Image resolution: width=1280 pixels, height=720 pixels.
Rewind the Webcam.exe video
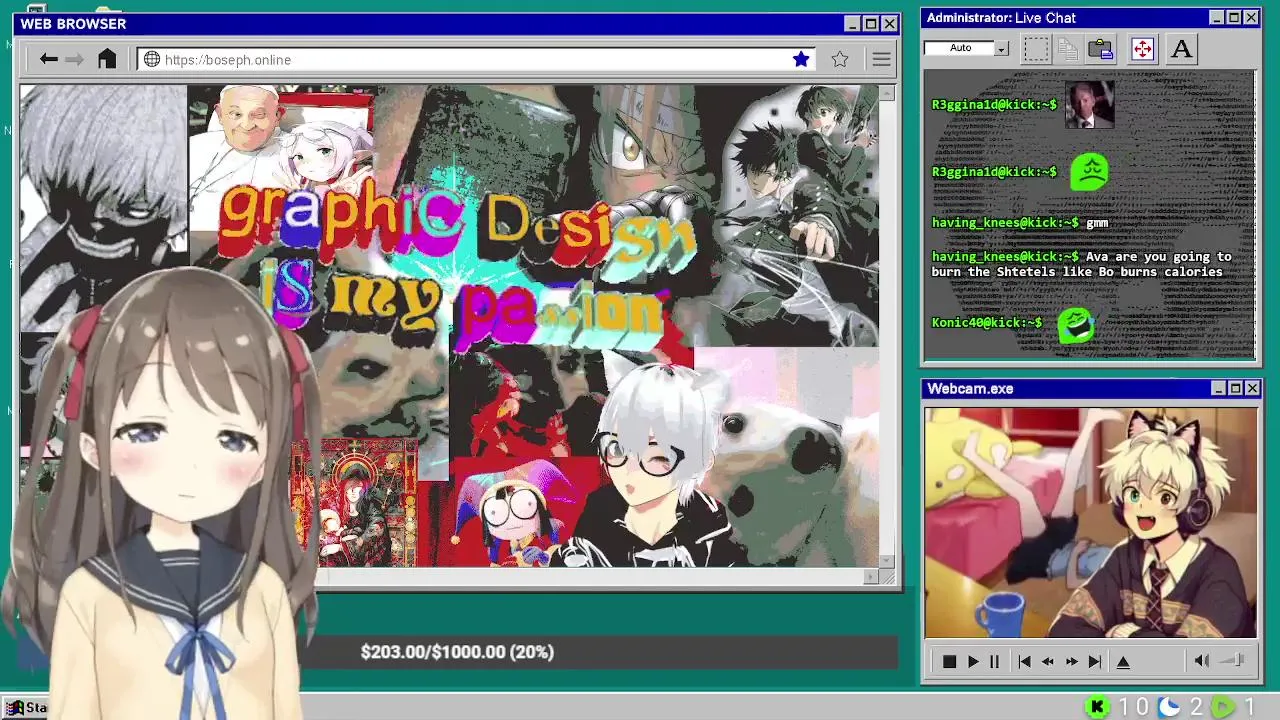pyautogui.click(x=1048, y=662)
